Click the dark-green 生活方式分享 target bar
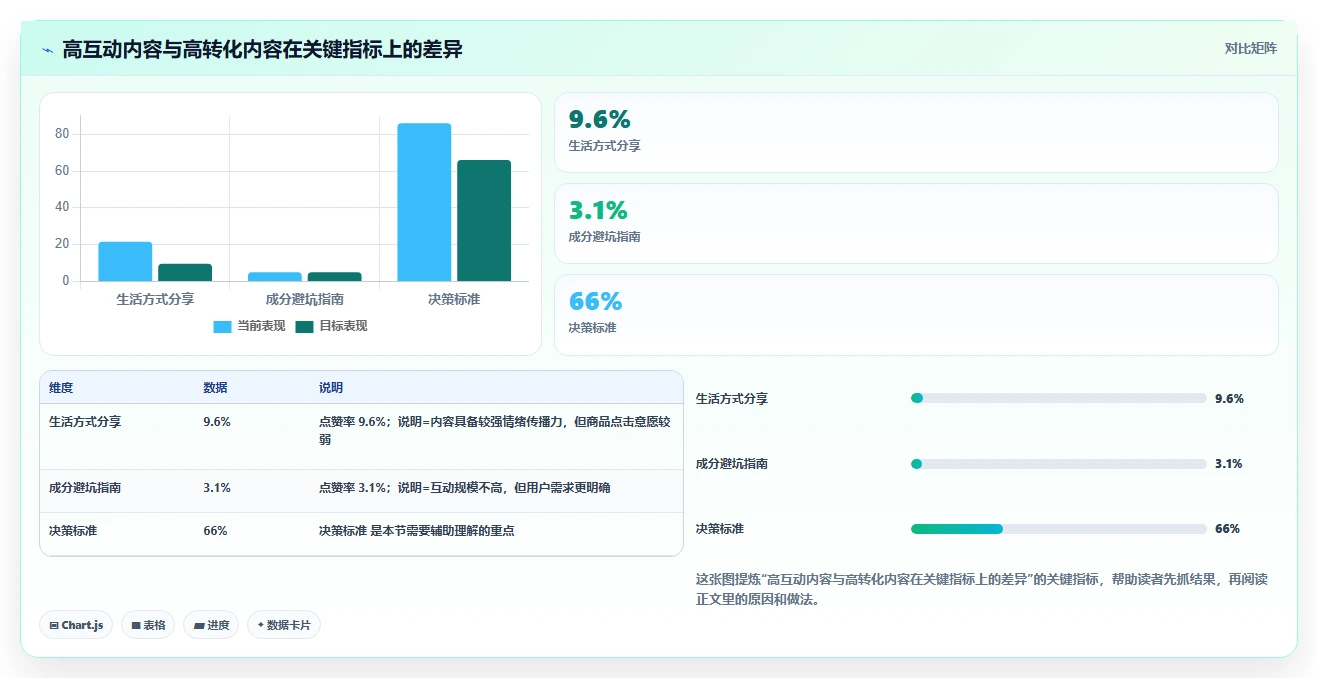Viewport: 1318px width, 678px height. 185,272
